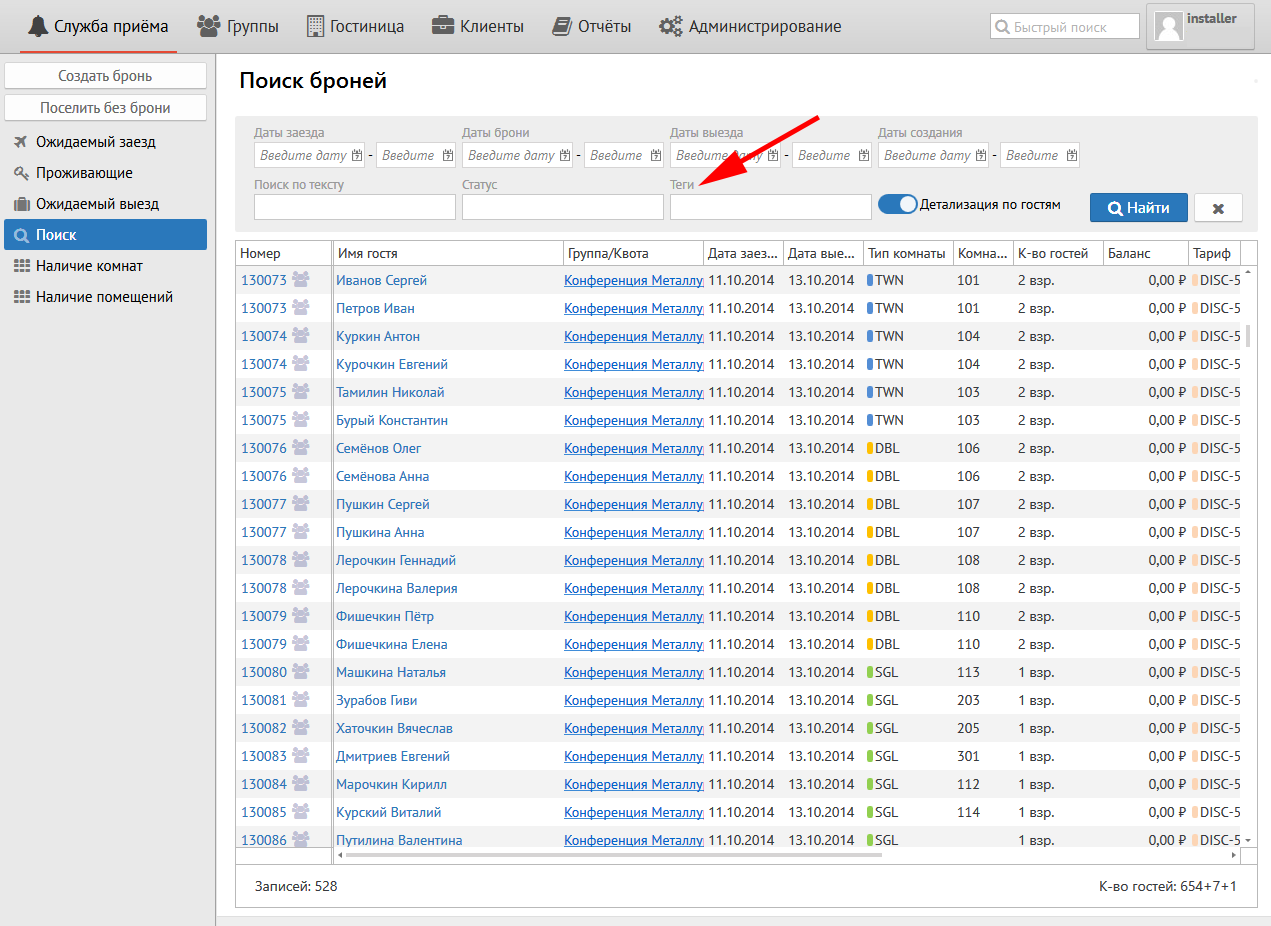The image size is (1271, 926).
Task: Focus the Поиск по тексту input field
Action: [x=354, y=207]
